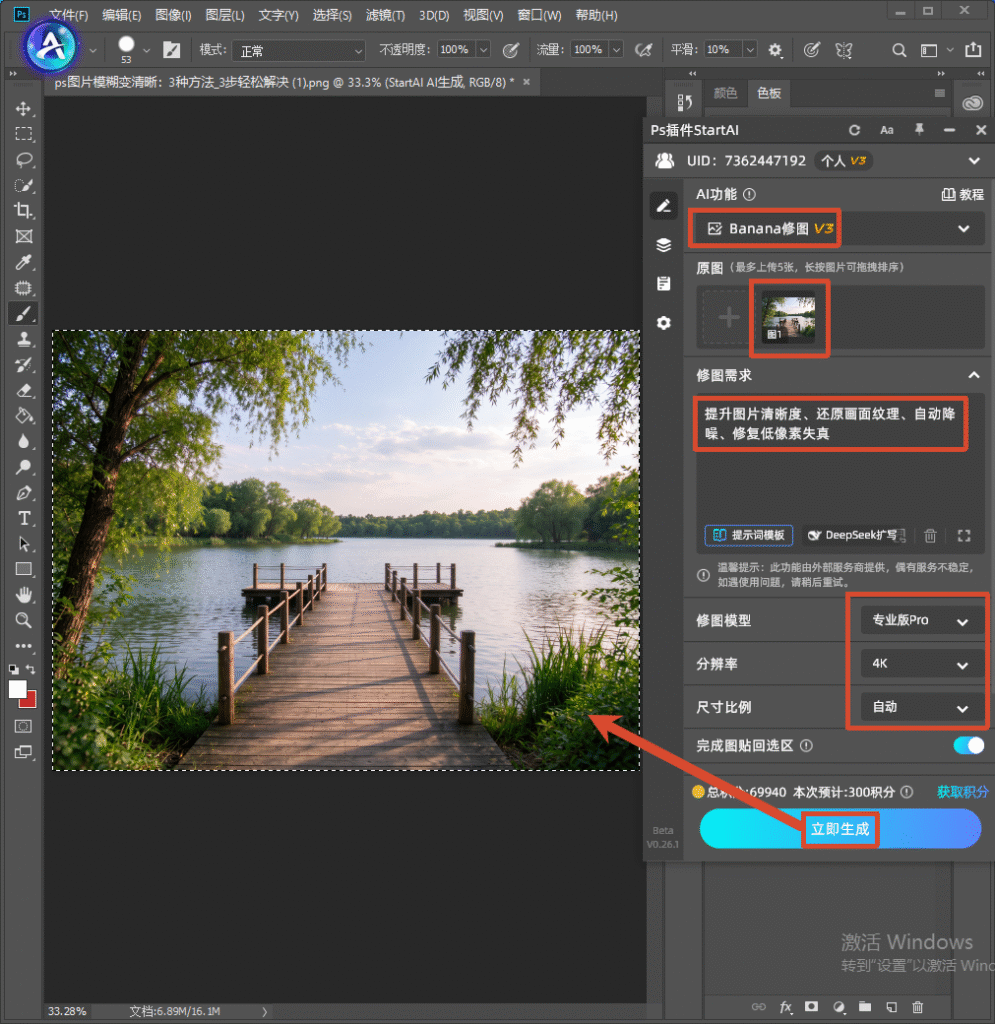Select the Lasso tool
The image size is (995, 1024).
[x=24, y=160]
